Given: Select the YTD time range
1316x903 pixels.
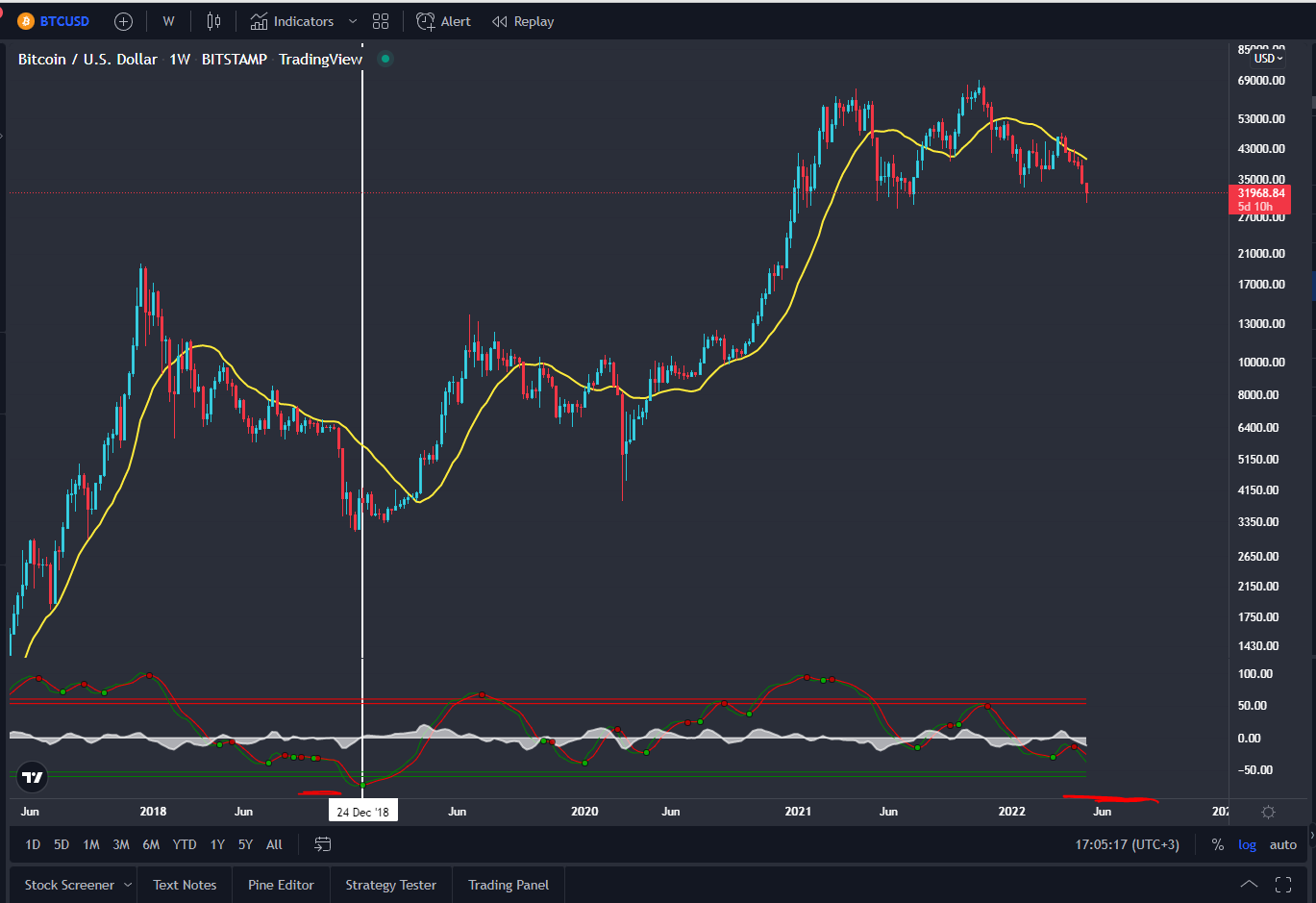Looking at the screenshot, I should (x=185, y=844).
